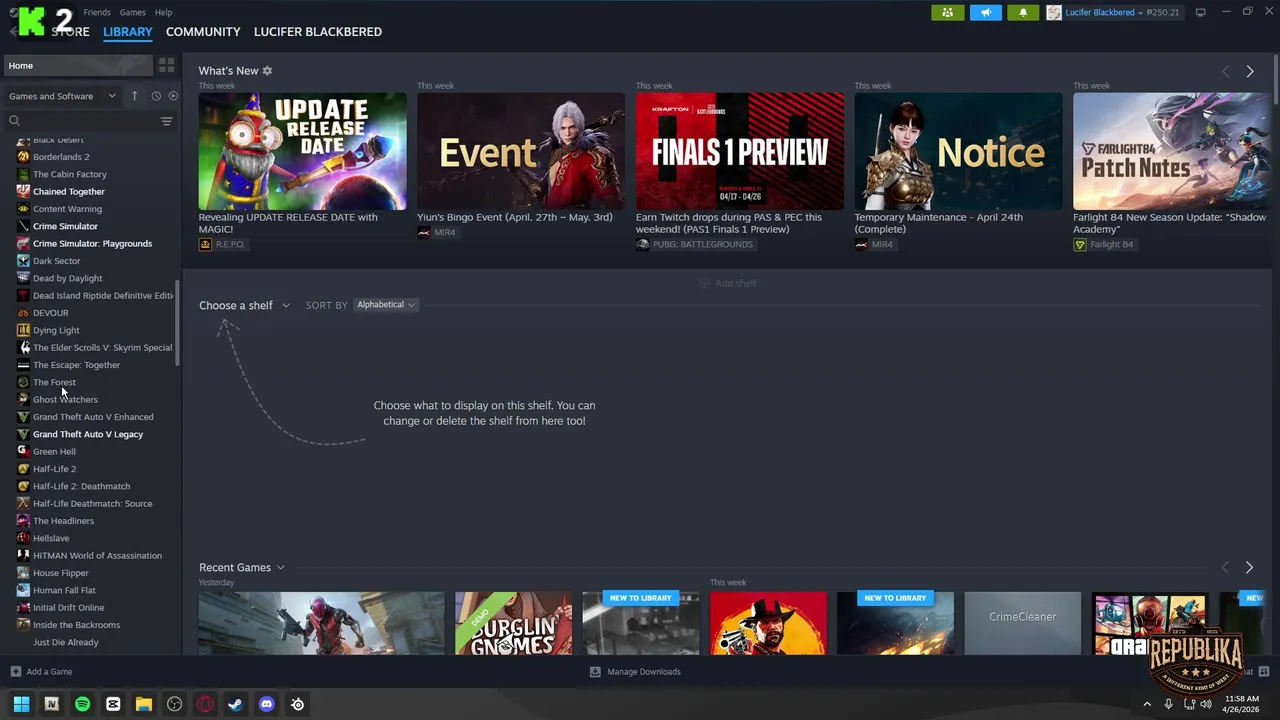
Task: Switch to the COMMUNITY tab
Action: click(x=203, y=32)
